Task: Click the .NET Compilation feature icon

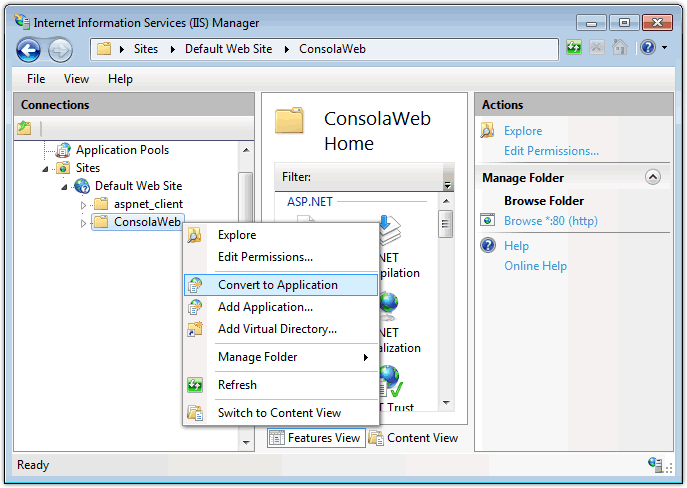Action: pos(389,231)
